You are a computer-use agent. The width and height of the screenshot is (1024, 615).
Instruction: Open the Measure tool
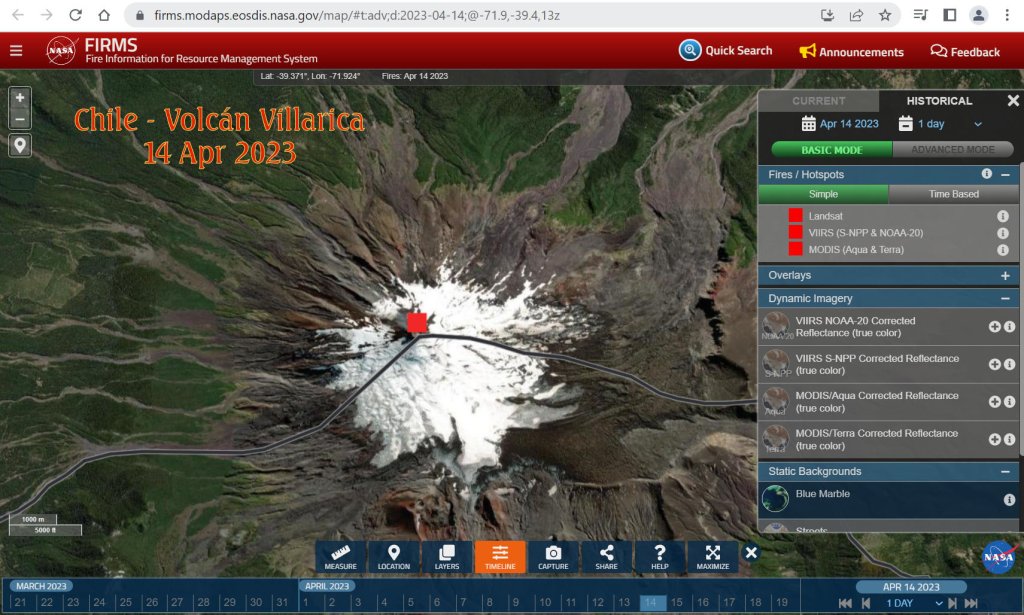click(x=340, y=557)
